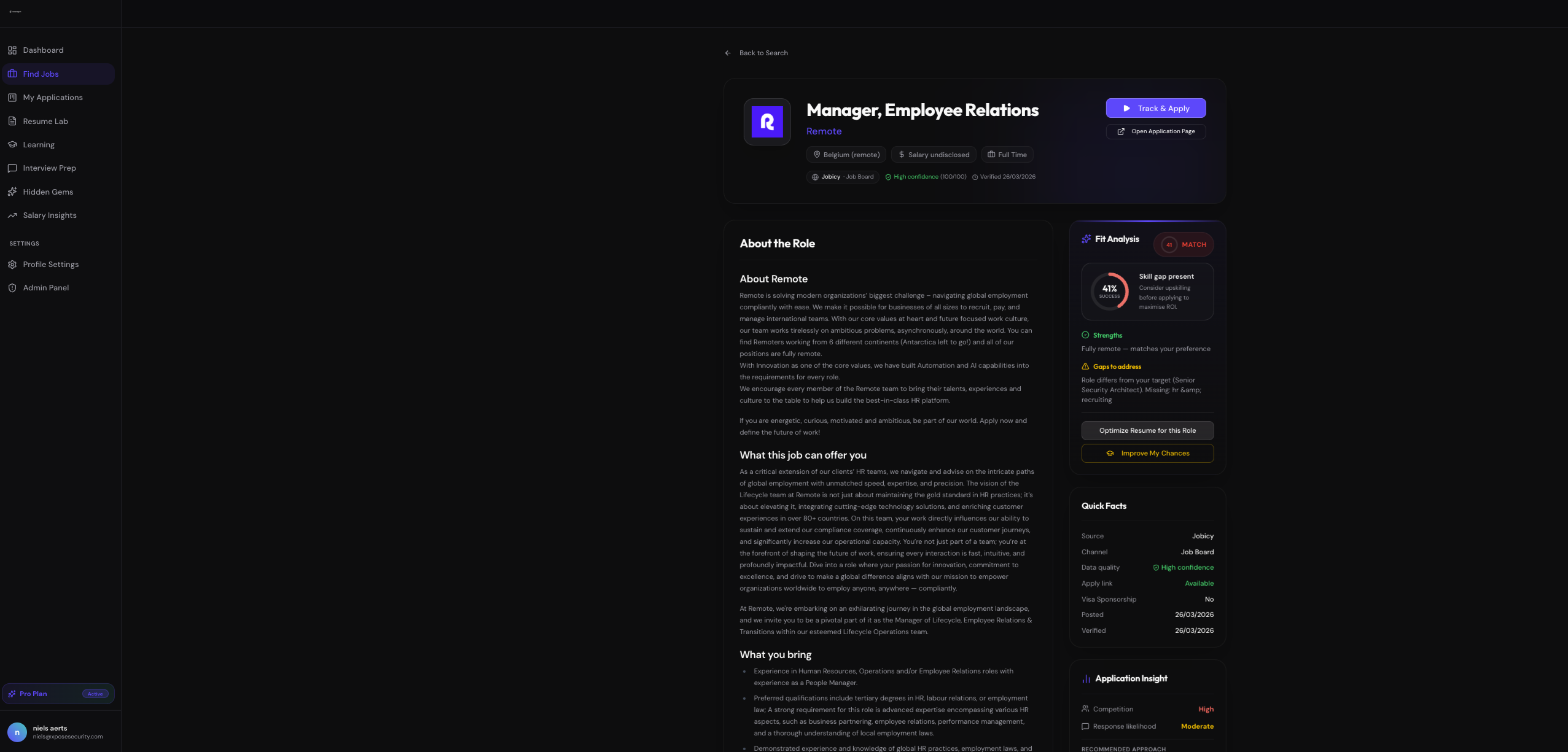Click Open Application Page button

point(1155,131)
